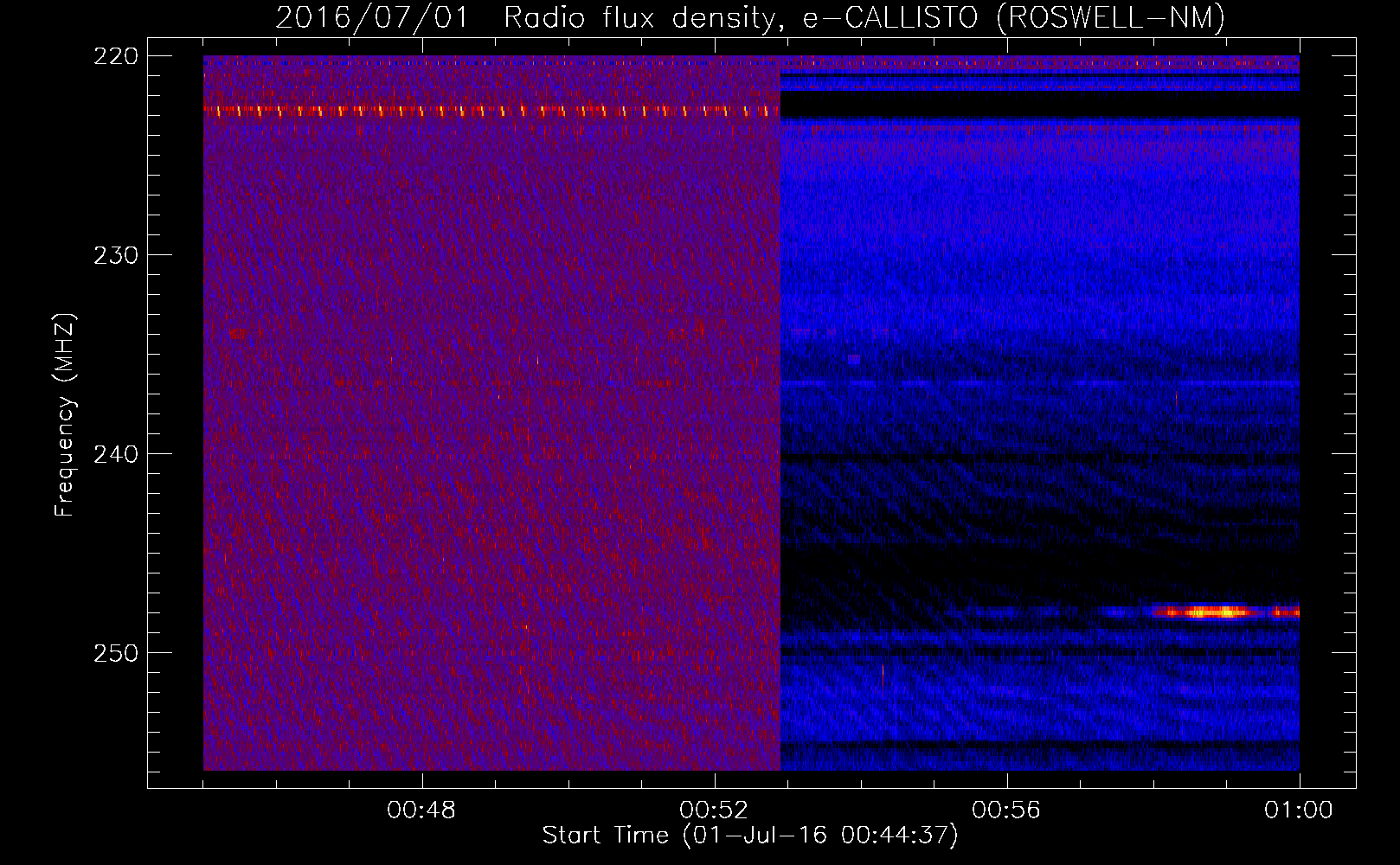The height and width of the screenshot is (865, 1400).
Task: Click the 00:48 time tick label
Action: [x=421, y=811]
